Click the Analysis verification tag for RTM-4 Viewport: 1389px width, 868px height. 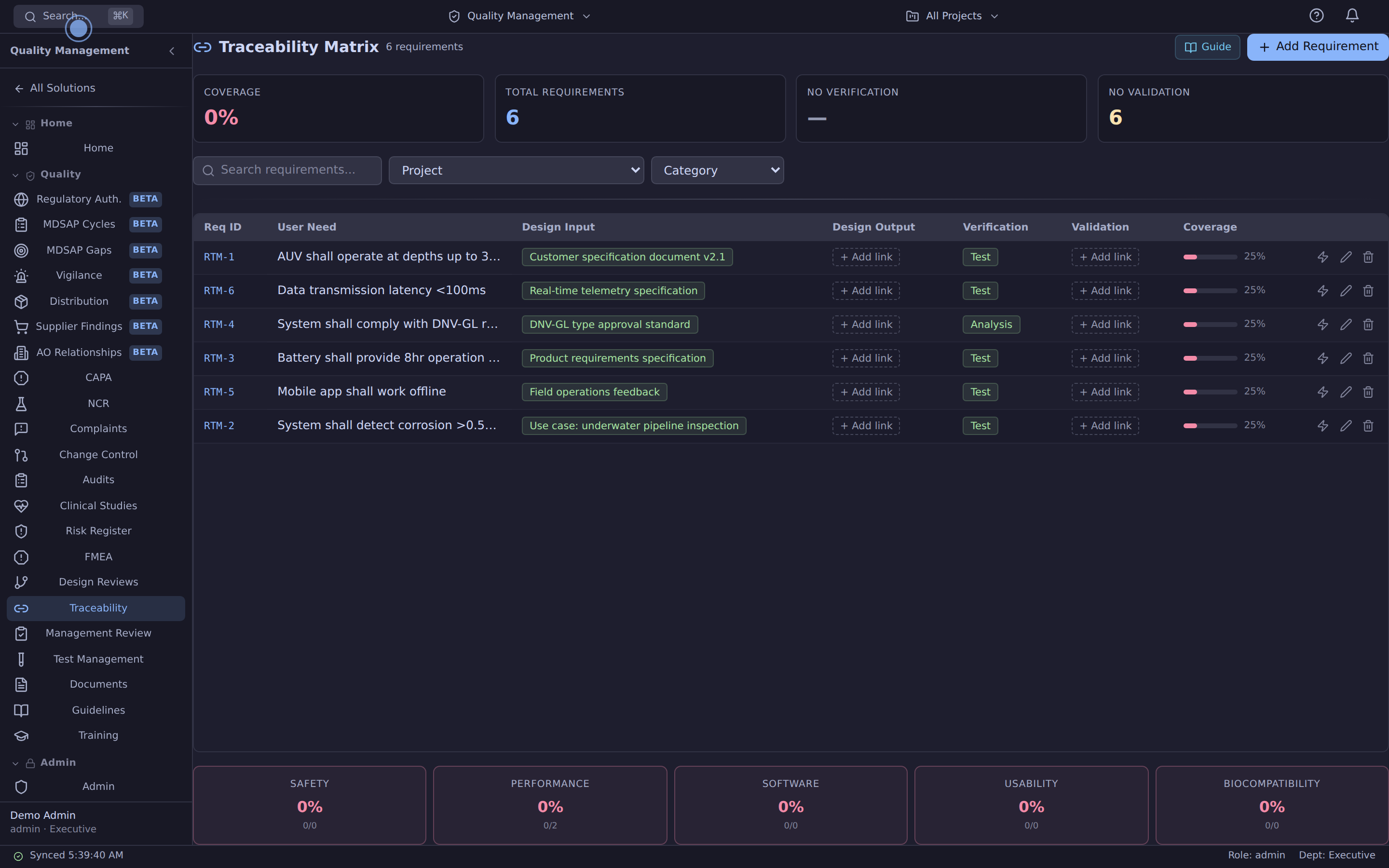(991, 325)
